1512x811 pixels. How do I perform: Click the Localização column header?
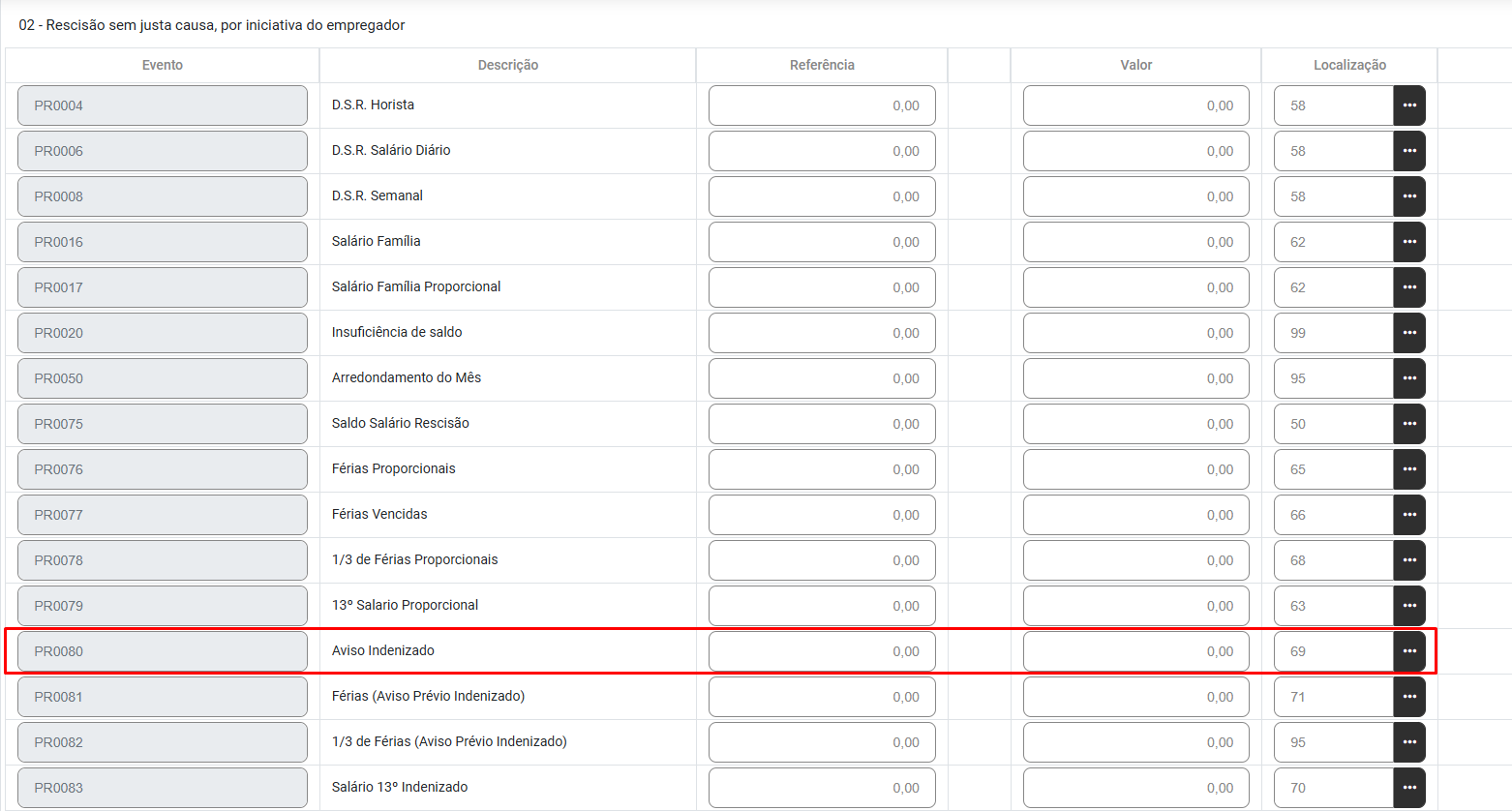(1348, 65)
